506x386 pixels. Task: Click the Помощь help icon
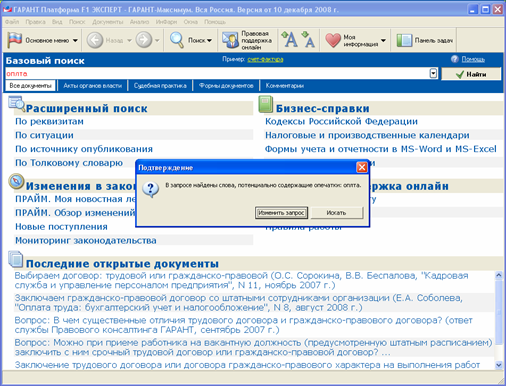pos(455,59)
